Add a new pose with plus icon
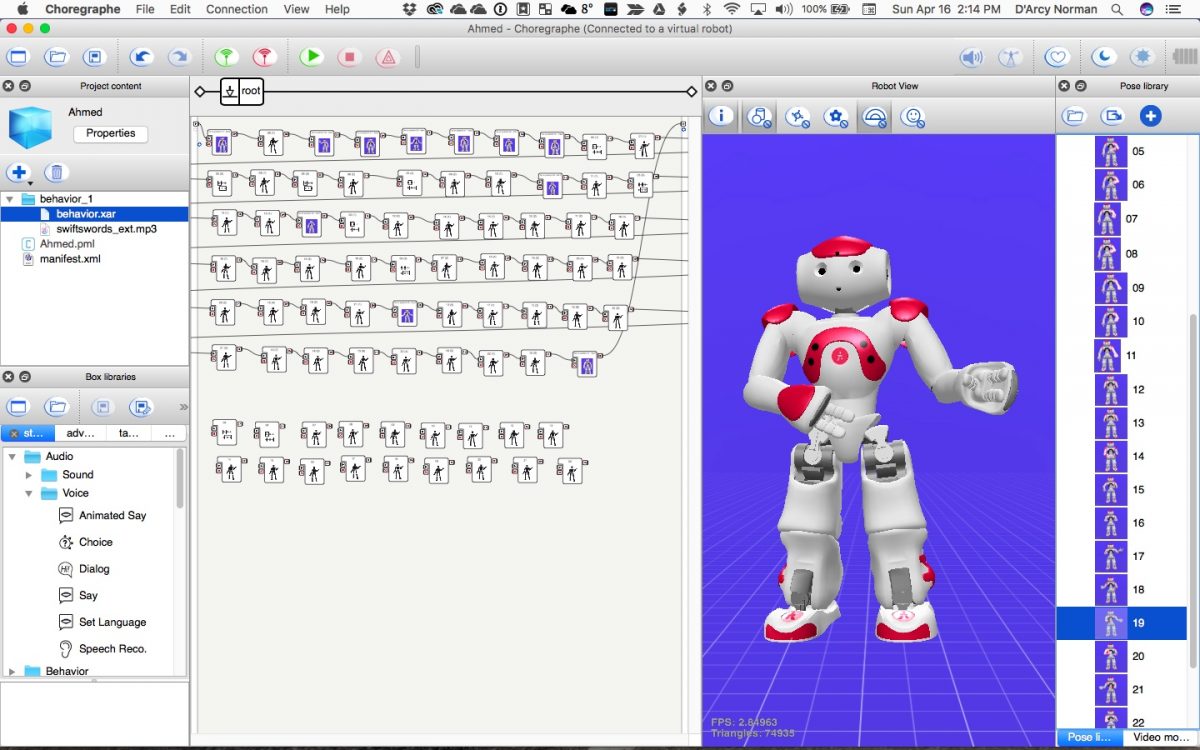Screen dimensions: 1200x750 tap(1150, 117)
